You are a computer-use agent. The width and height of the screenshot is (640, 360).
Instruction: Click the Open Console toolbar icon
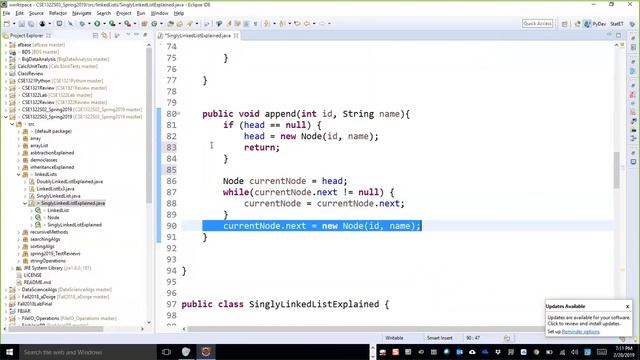click(x=59, y=24)
